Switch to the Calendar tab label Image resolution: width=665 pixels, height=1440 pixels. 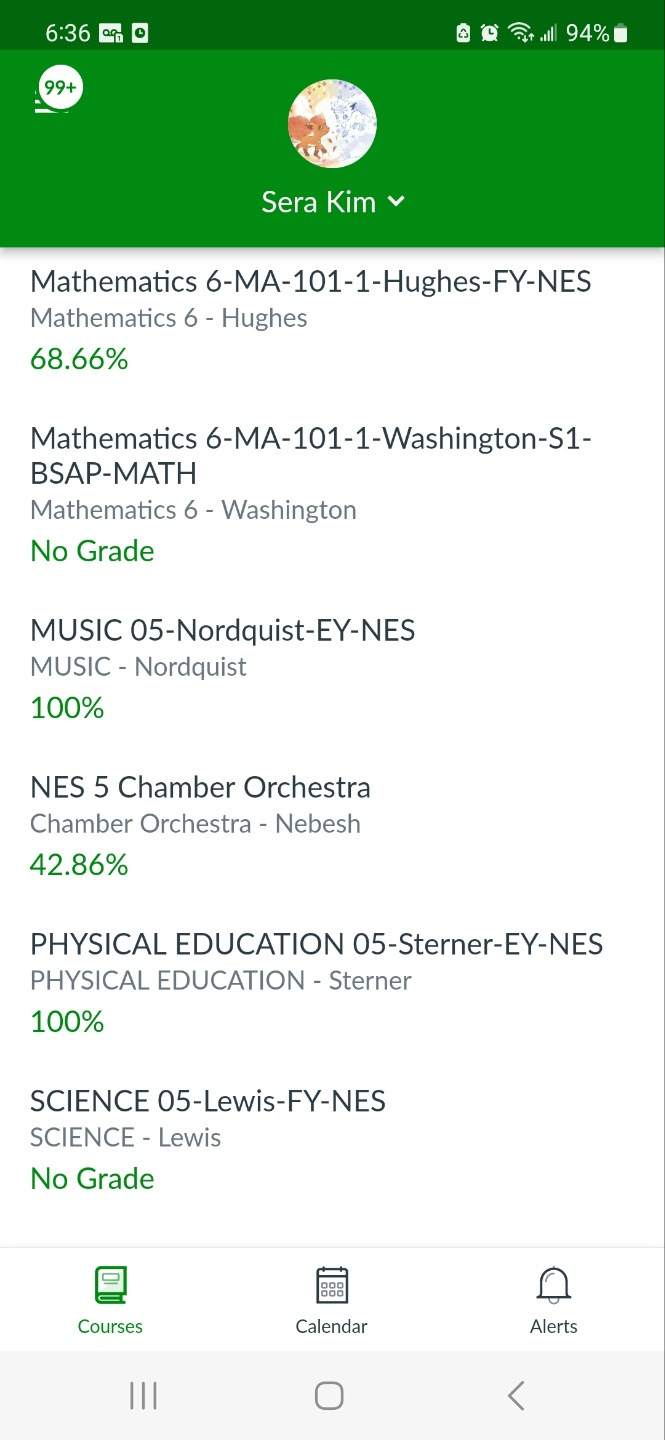(x=331, y=1327)
